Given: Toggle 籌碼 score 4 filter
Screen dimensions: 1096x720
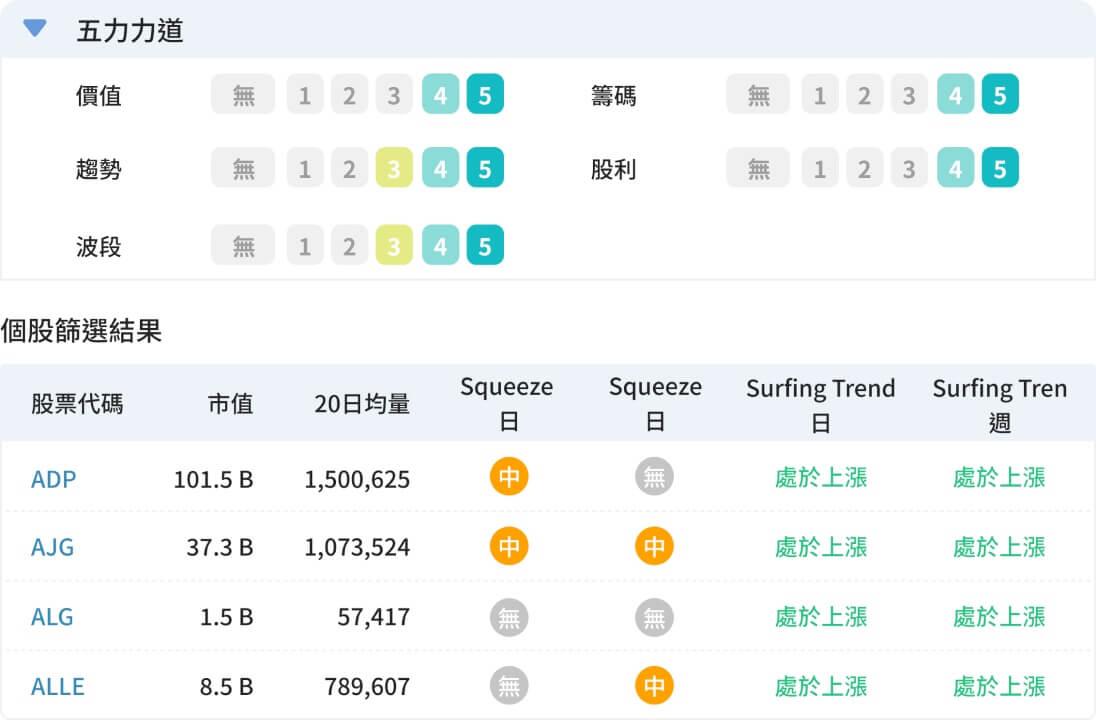Looking at the screenshot, I should coord(955,96).
